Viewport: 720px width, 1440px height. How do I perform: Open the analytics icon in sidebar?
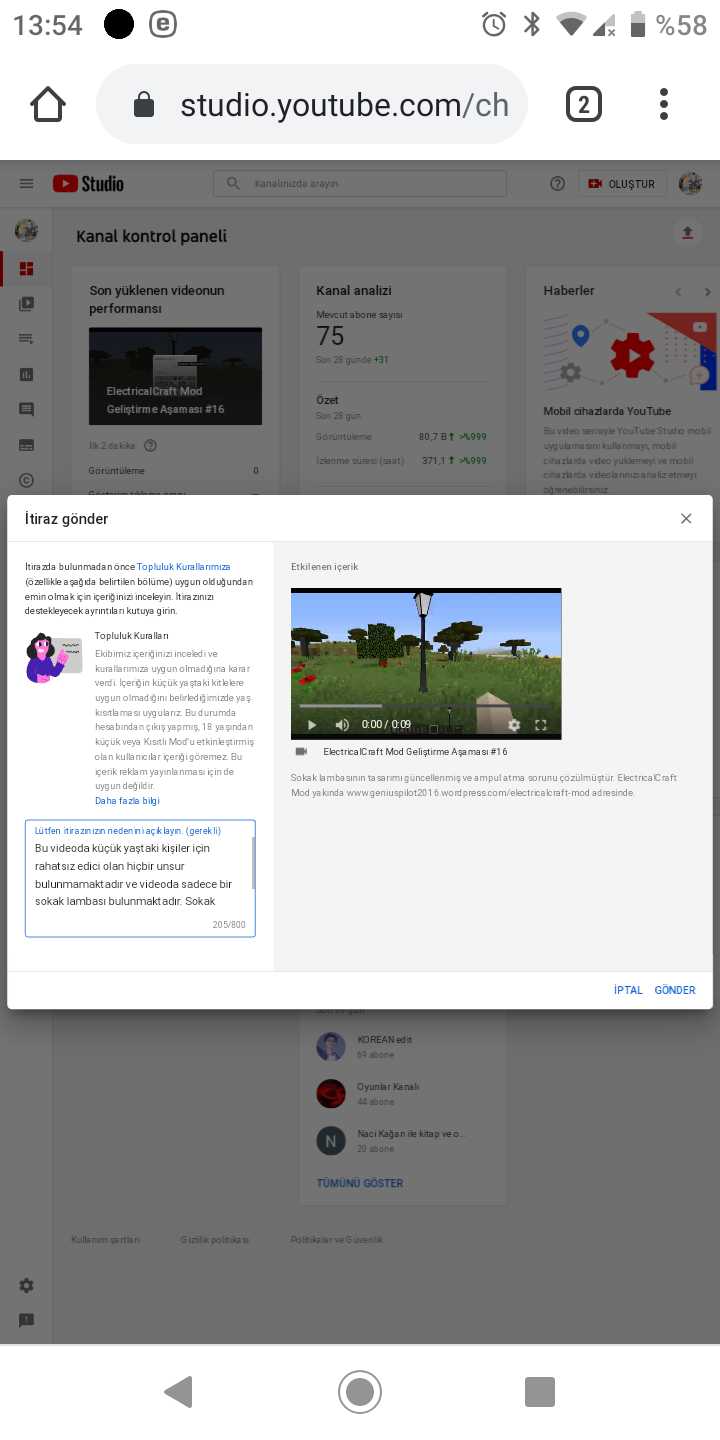(x=26, y=374)
